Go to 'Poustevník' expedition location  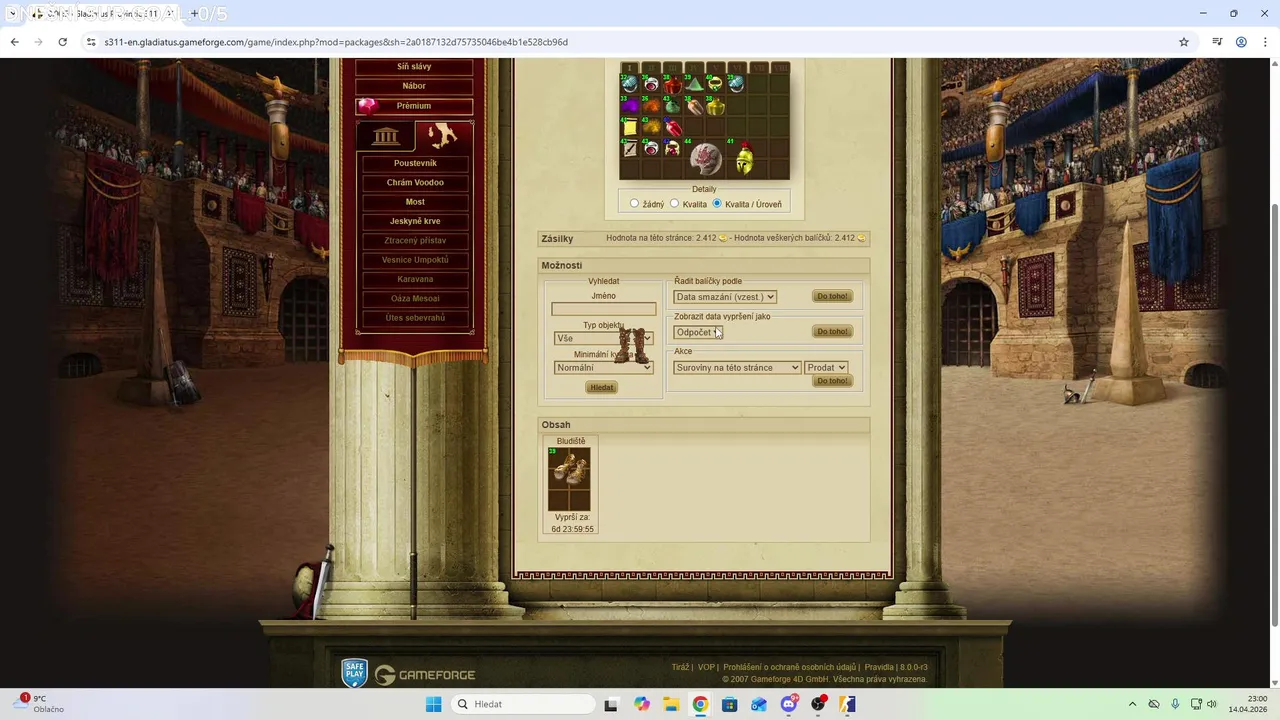point(415,163)
